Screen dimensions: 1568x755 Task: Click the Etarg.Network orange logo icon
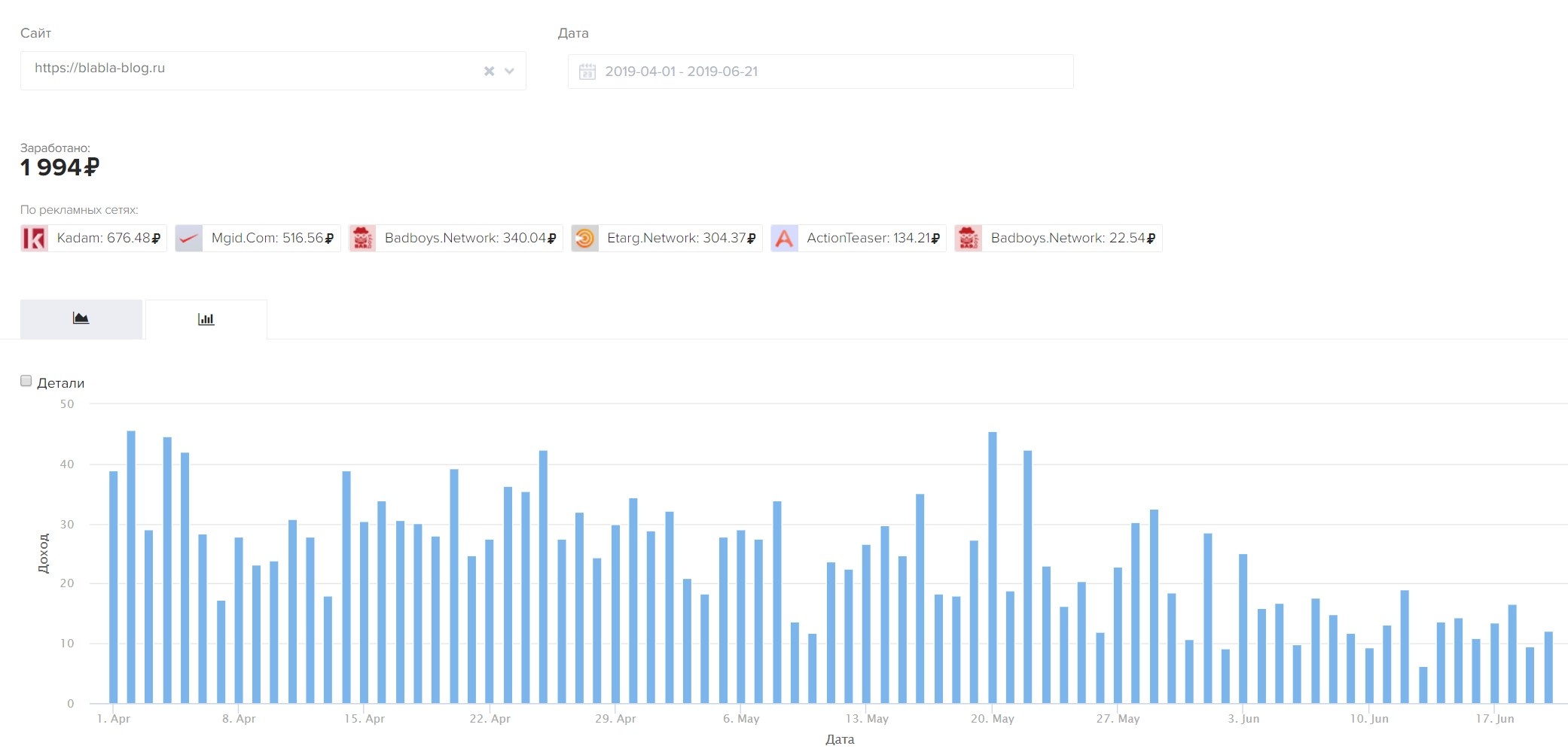(x=584, y=239)
